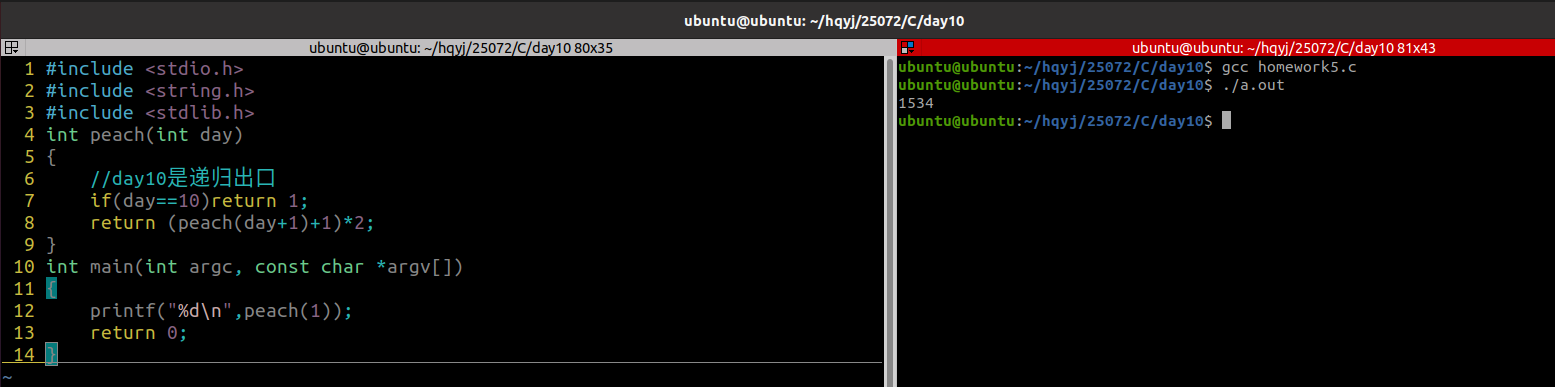Click the 'if(day==10)return 1;' line
The height and width of the screenshot is (387, 1555).
tap(199, 201)
